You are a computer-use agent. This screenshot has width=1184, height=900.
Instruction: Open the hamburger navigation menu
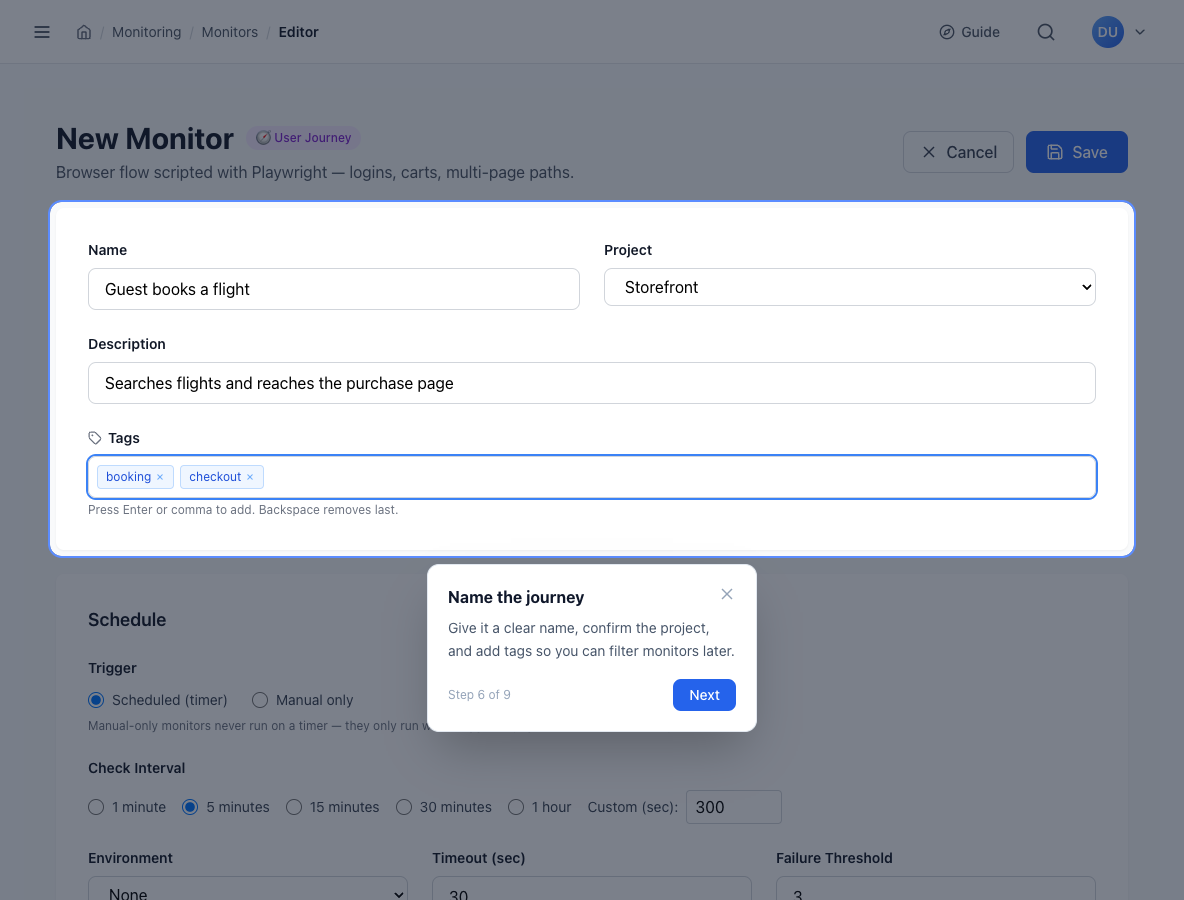tap(42, 32)
